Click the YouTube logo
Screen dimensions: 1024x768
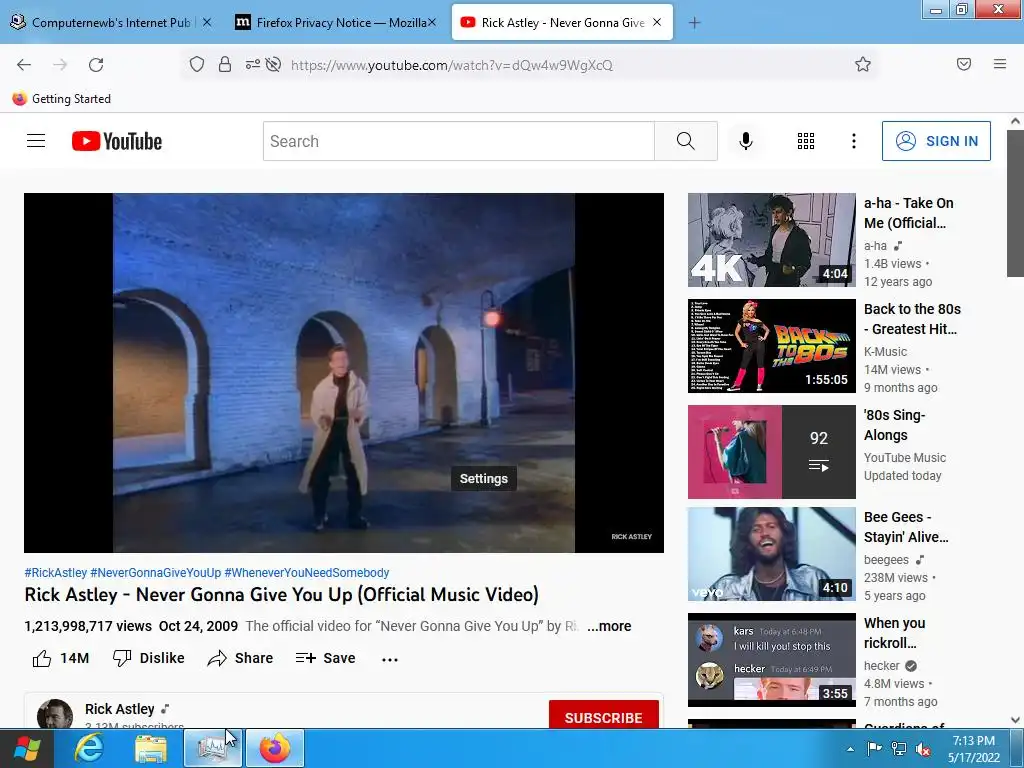pos(117,141)
